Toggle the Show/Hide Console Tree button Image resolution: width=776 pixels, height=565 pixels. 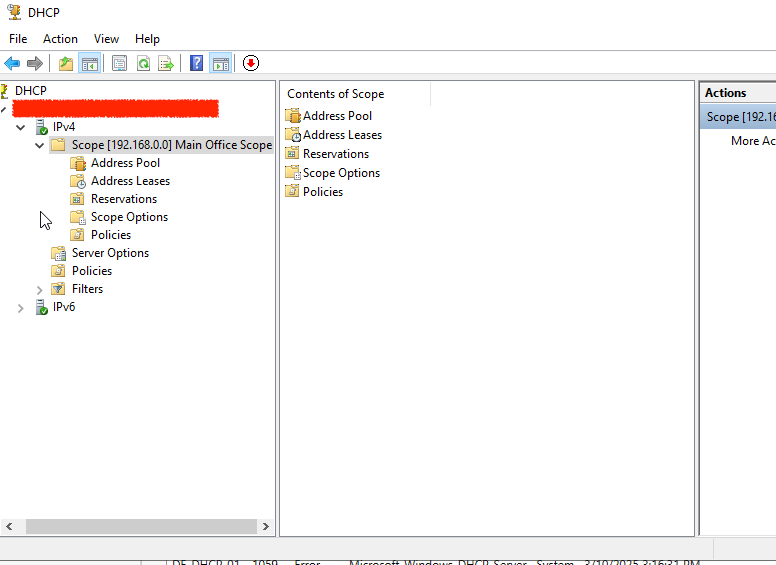(90, 63)
